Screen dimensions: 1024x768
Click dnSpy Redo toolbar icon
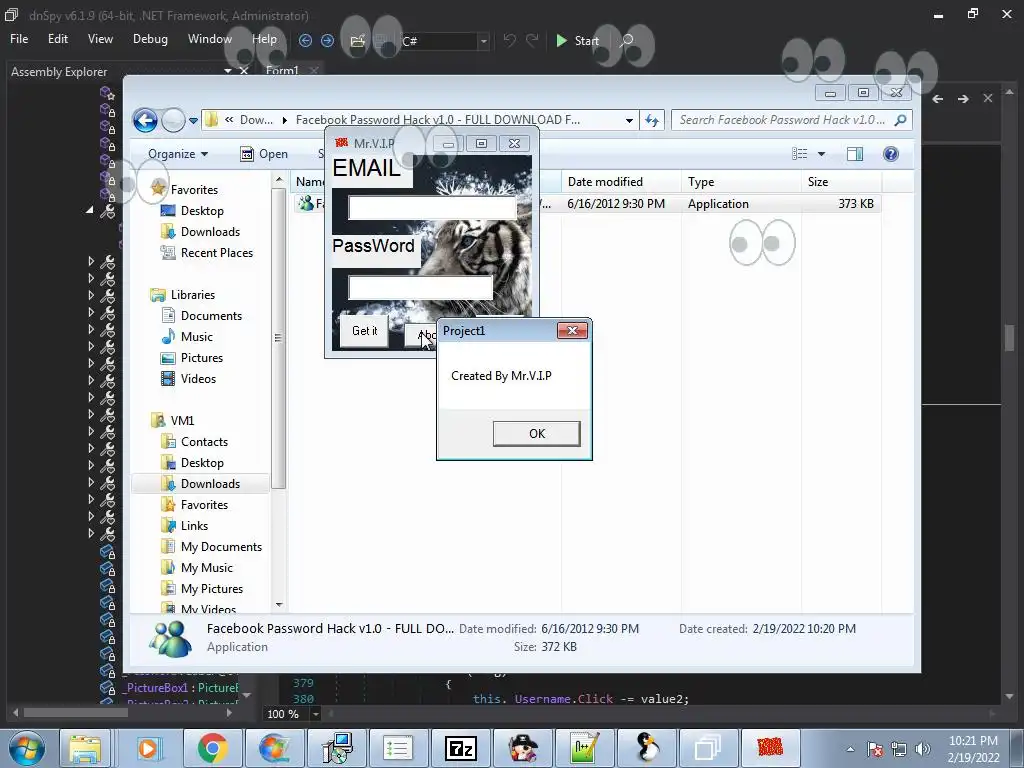[532, 40]
